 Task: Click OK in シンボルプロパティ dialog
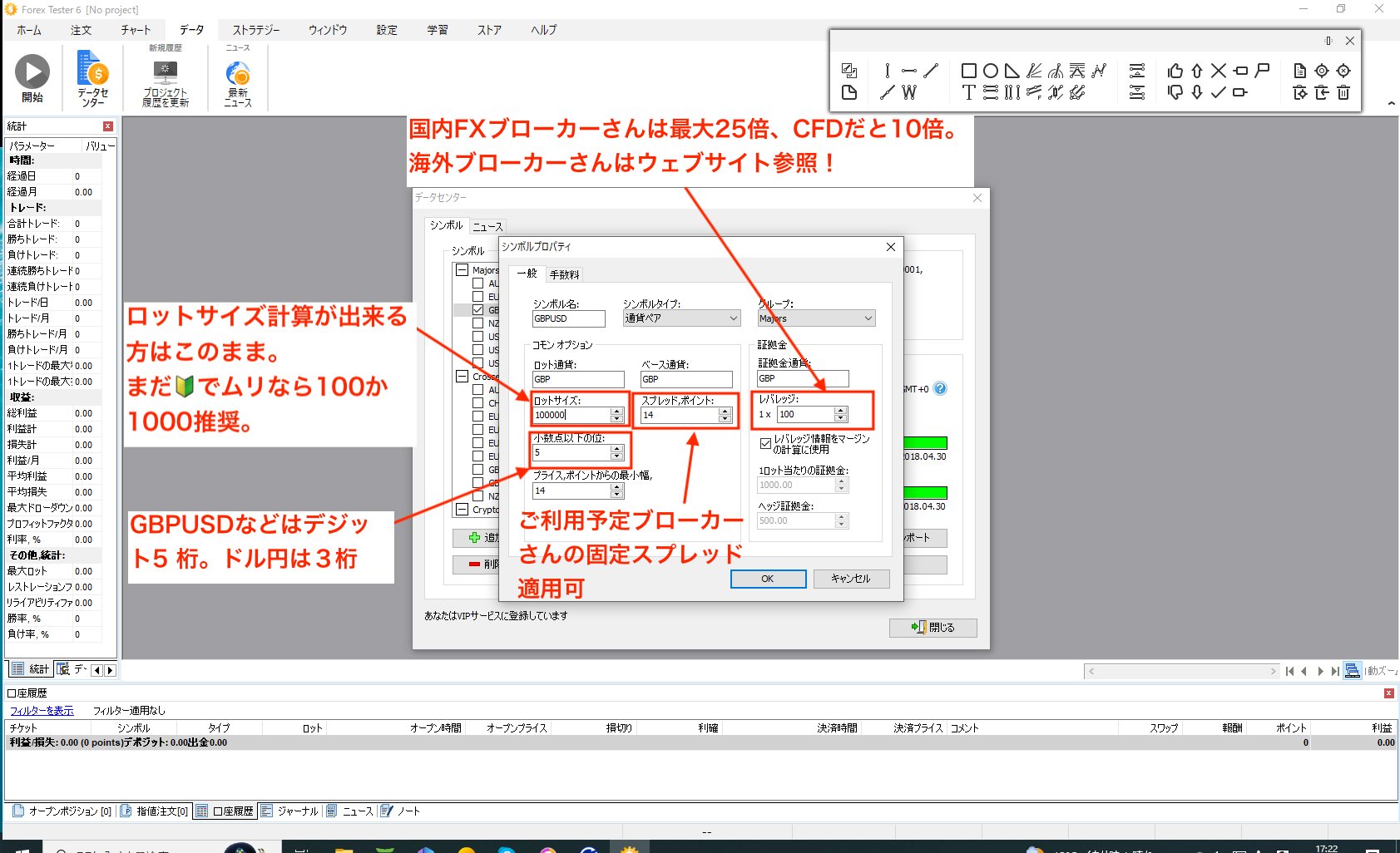click(x=768, y=579)
